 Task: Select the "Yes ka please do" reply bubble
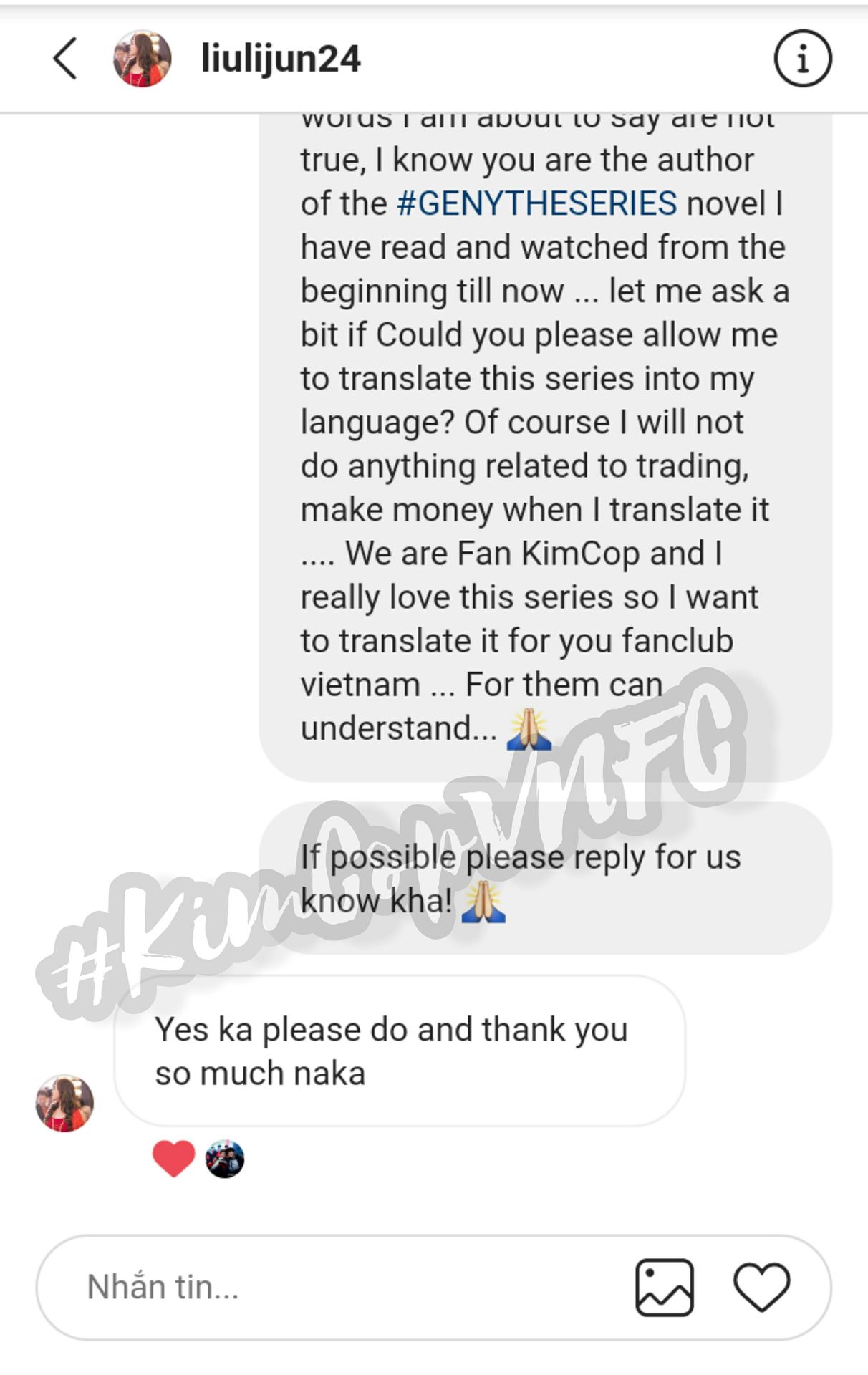(400, 1051)
